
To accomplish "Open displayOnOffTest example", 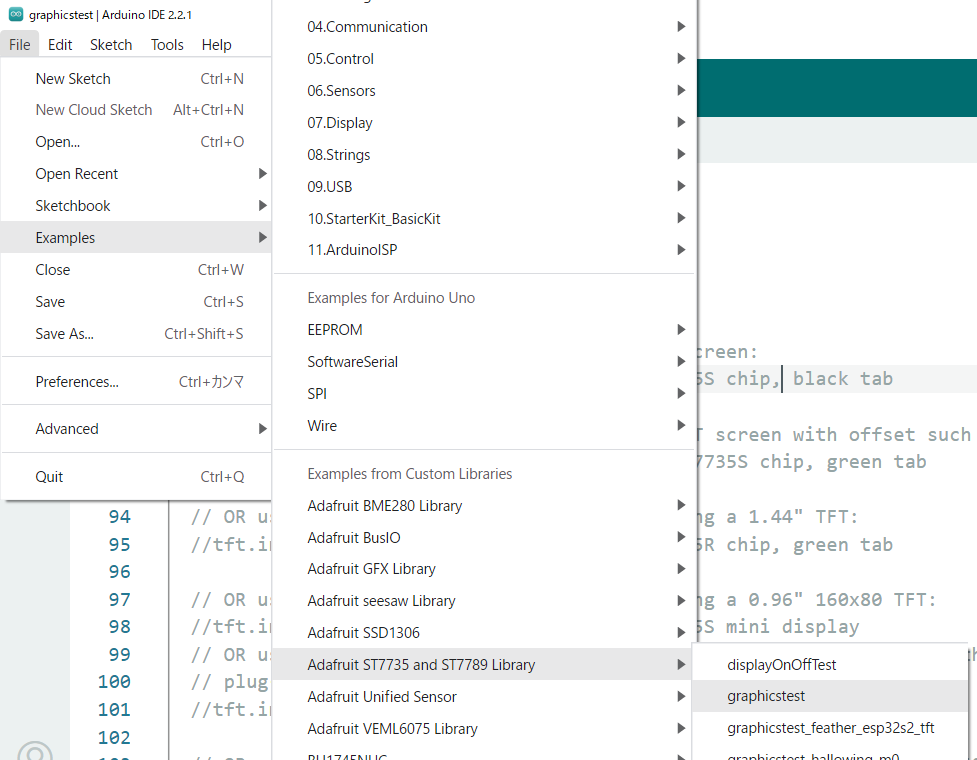I will tap(830, 665).
